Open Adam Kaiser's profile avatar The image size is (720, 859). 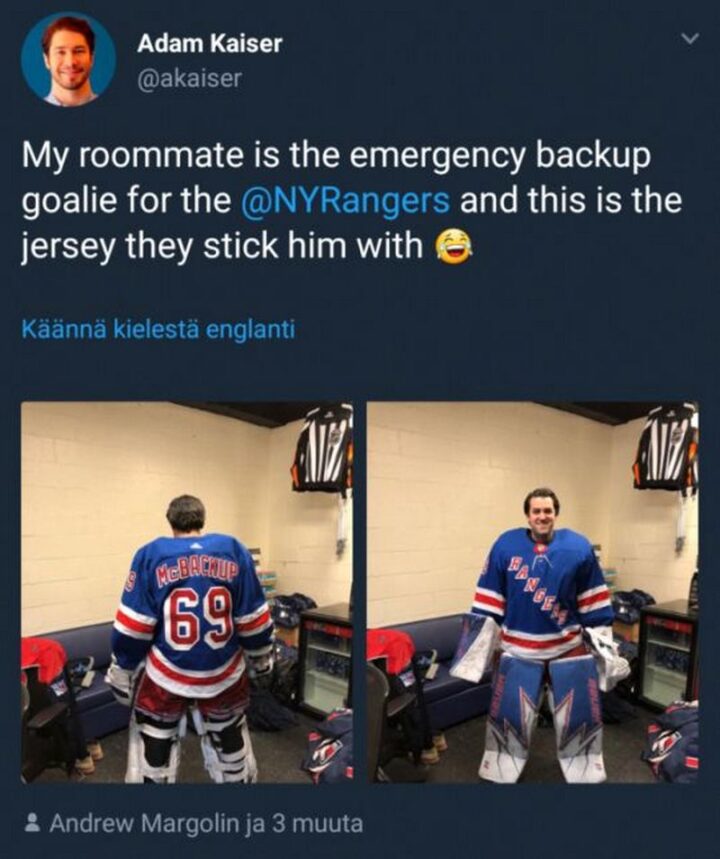[68, 59]
